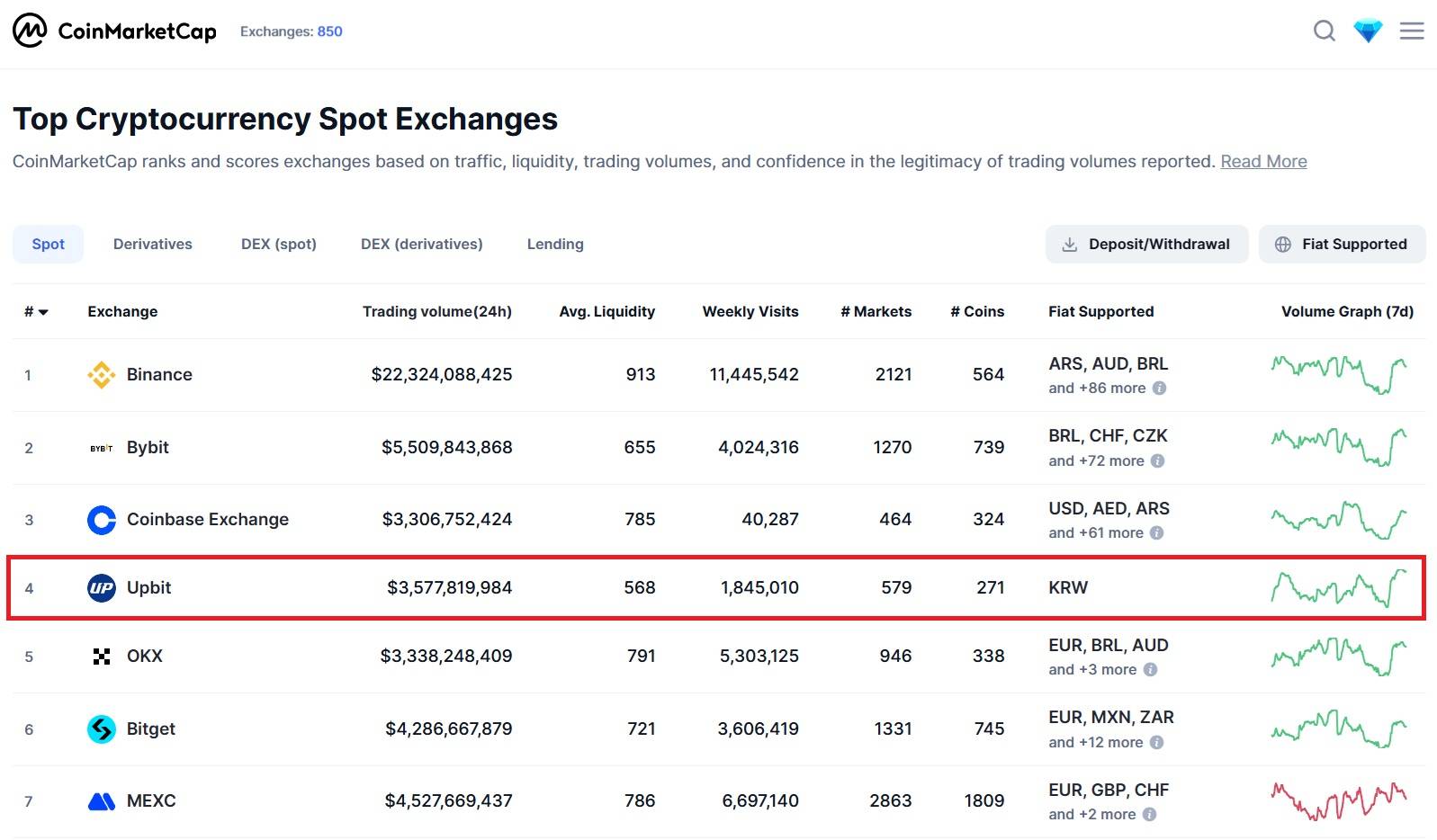This screenshot has width=1437, height=840.
Task: Open Coinbase Exchange 7d volume graph
Action: [1339, 520]
